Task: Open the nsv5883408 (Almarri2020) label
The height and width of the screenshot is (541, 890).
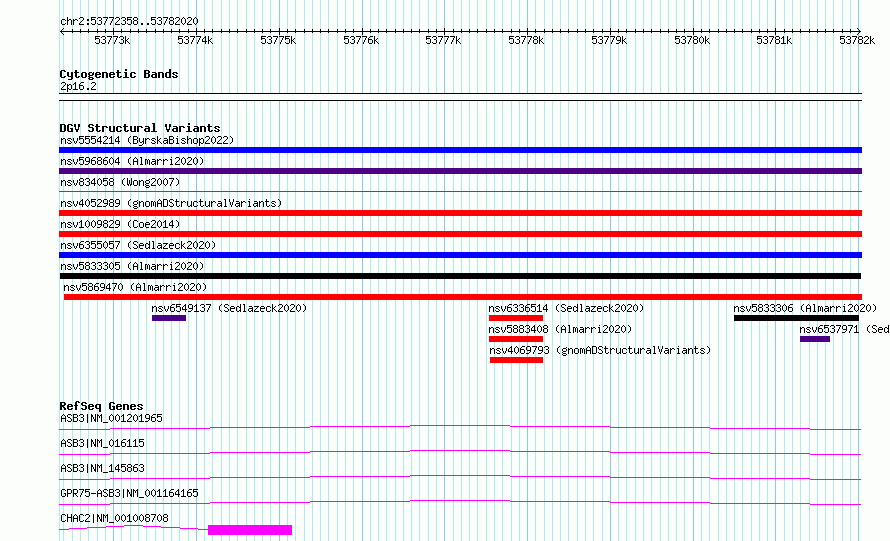Action: coord(560,329)
